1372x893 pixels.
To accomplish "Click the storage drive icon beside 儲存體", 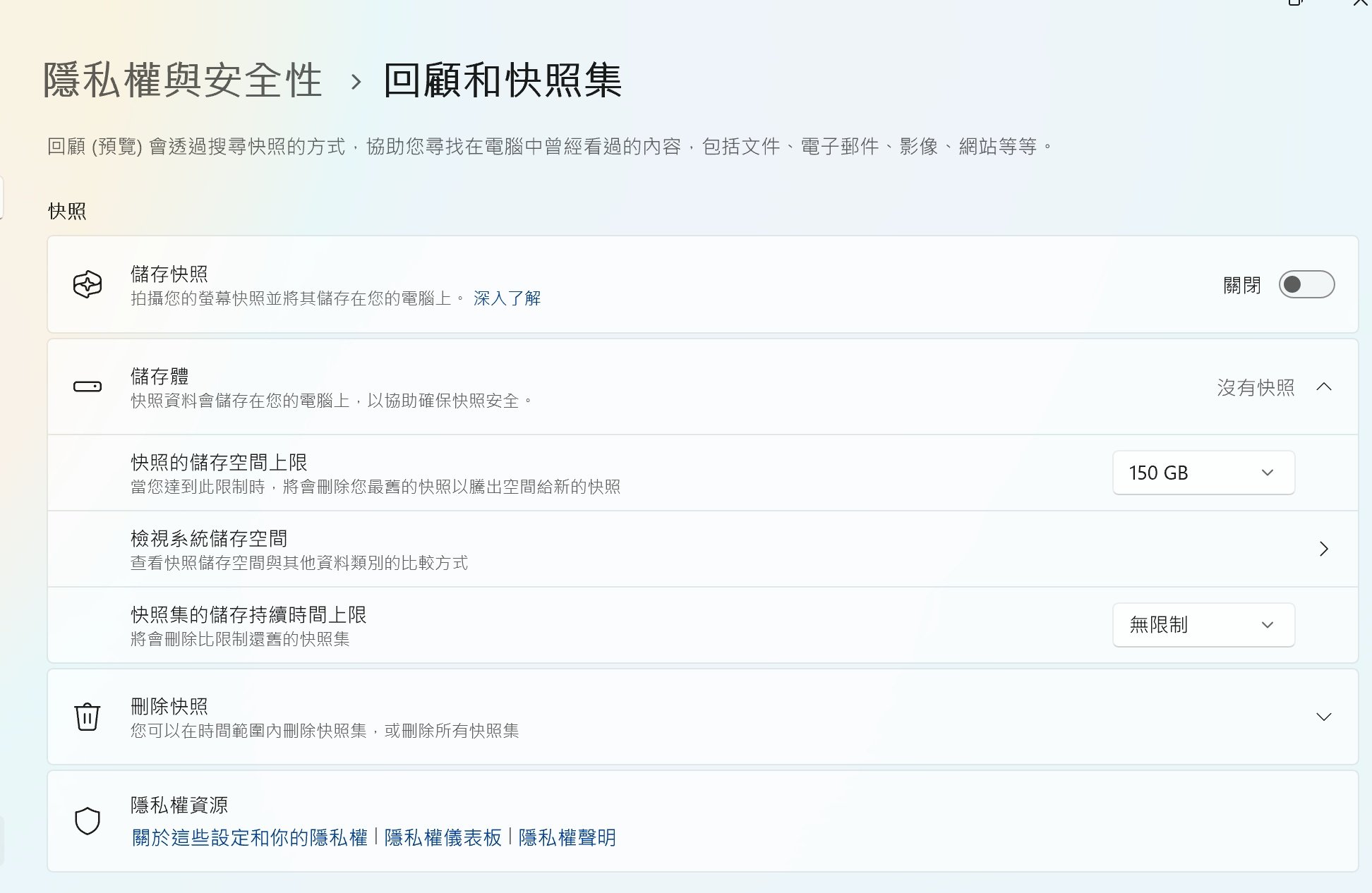I will 88,387.
